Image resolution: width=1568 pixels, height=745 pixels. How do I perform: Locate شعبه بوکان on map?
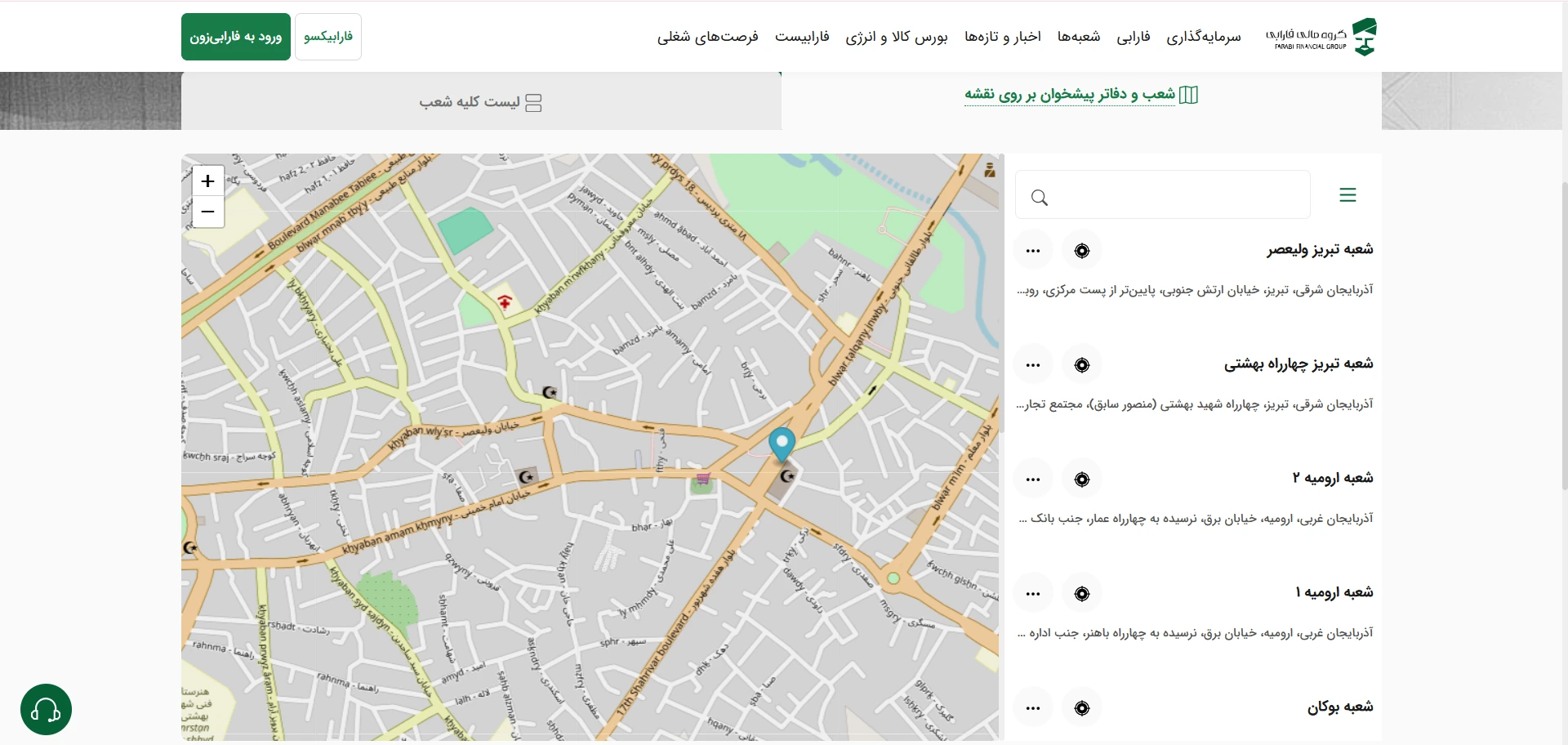[x=1082, y=707]
